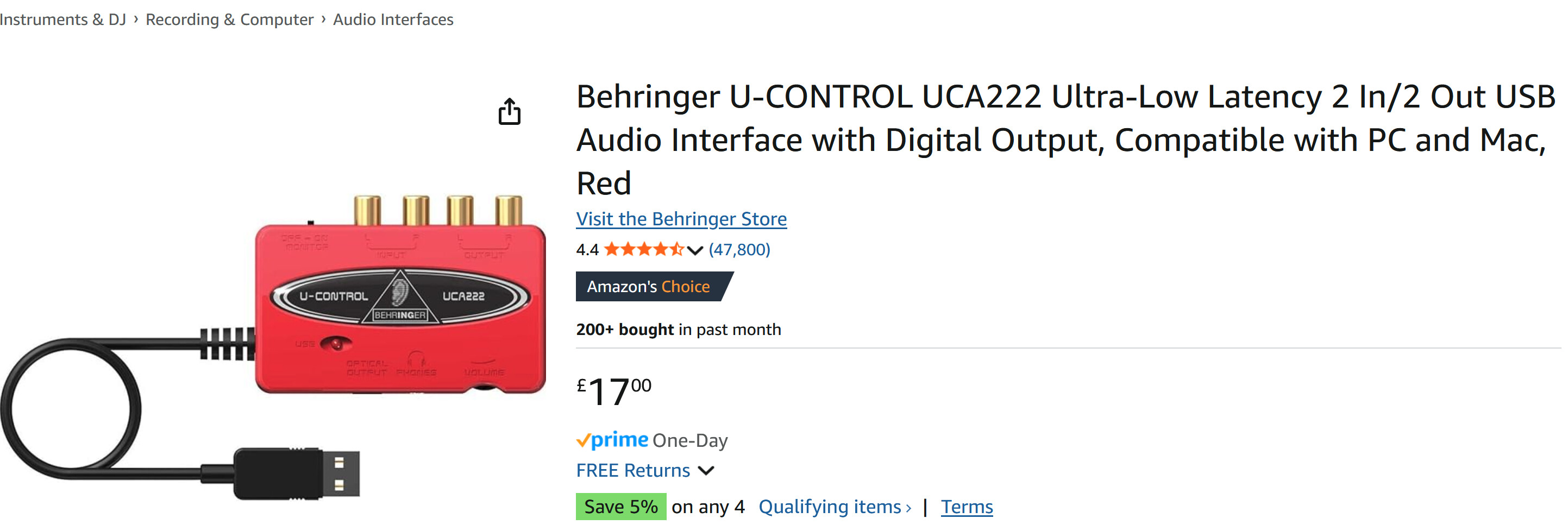The width and height of the screenshot is (1568, 531).
Task: Click the 4.4 rating number
Action: point(587,249)
